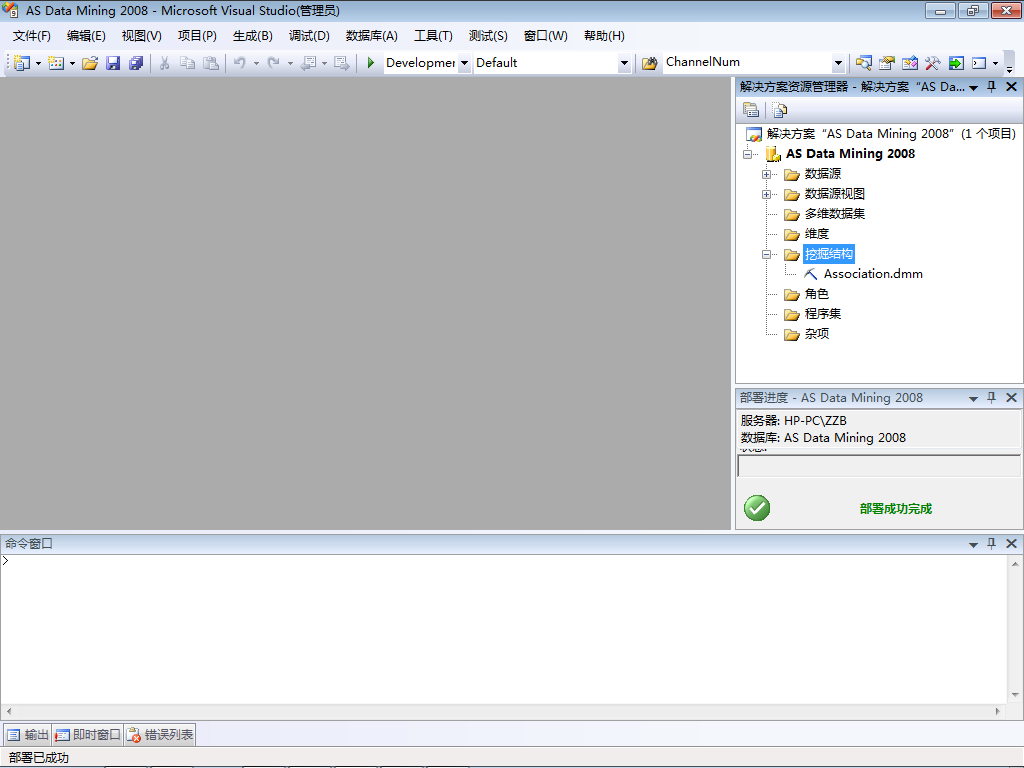Select the 角色 folder
Image resolution: width=1024 pixels, height=768 pixels.
(x=816, y=294)
